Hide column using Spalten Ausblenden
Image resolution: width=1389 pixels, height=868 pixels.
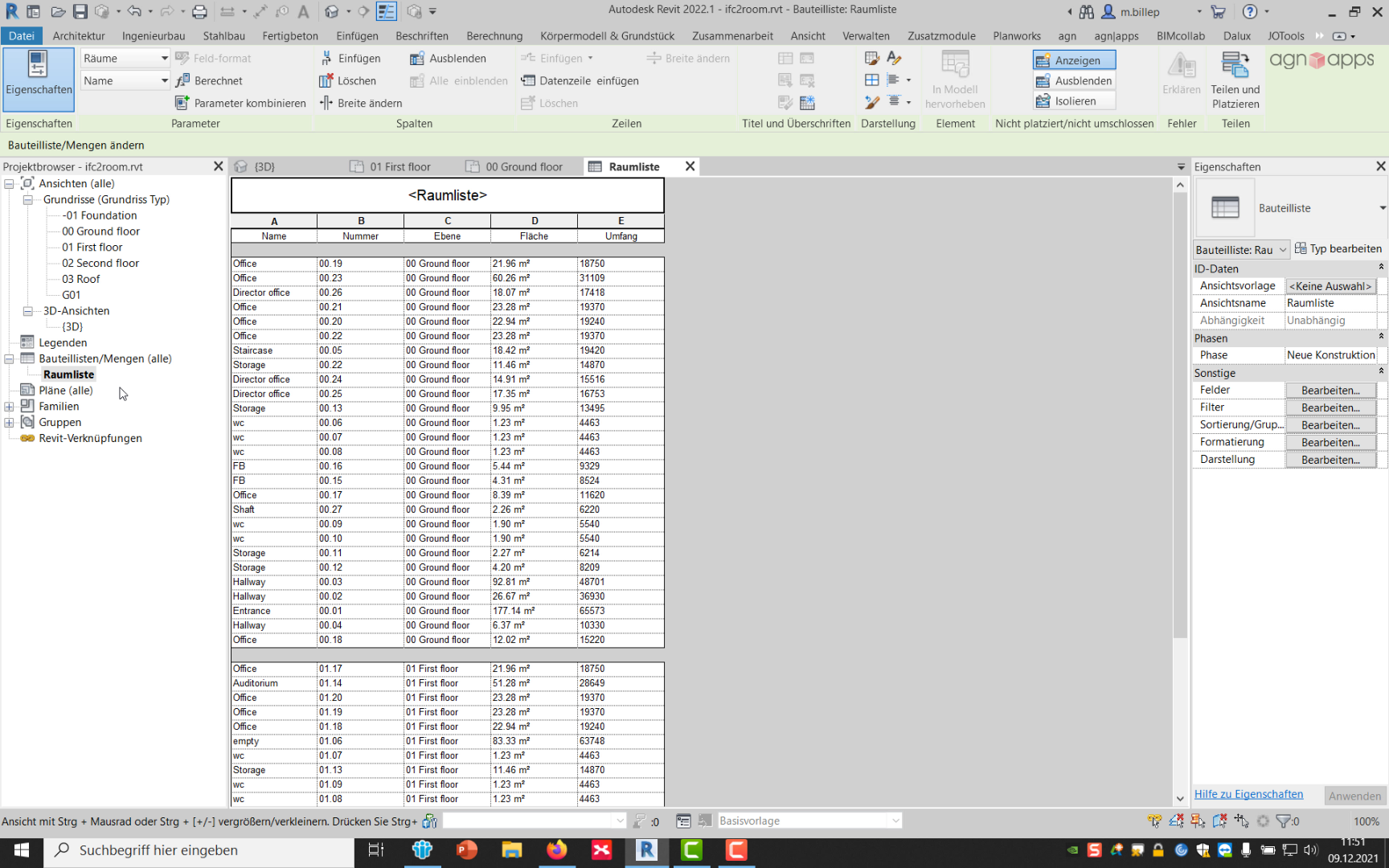click(x=448, y=58)
